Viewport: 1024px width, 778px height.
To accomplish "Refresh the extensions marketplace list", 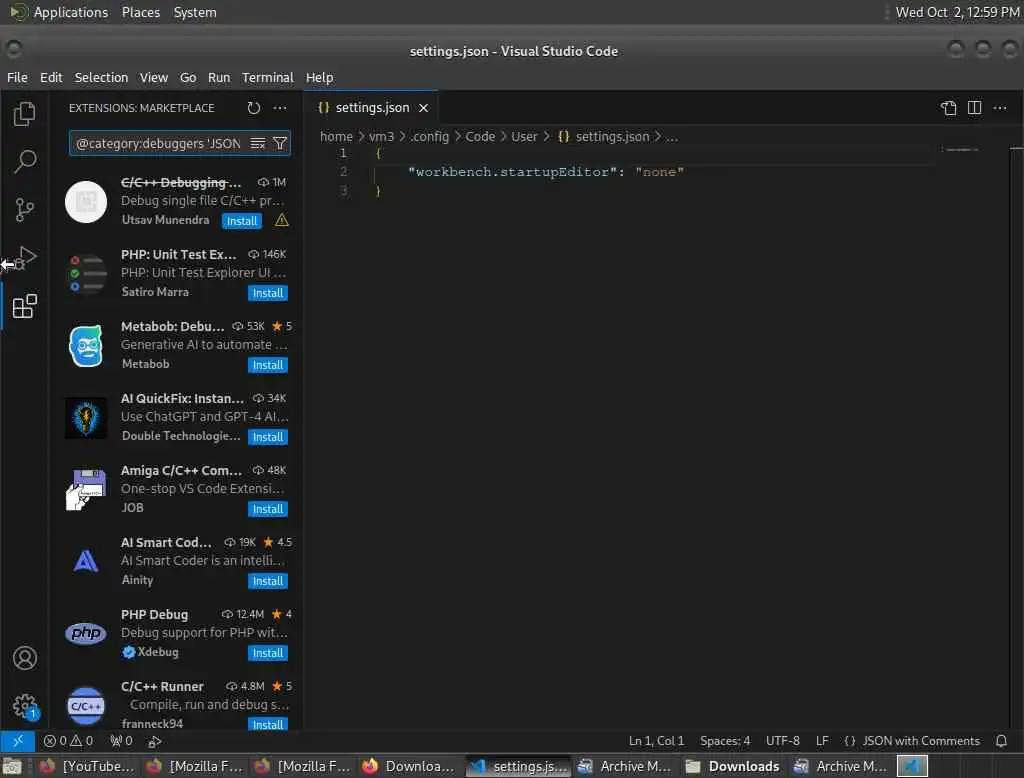I will pos(253,108).
